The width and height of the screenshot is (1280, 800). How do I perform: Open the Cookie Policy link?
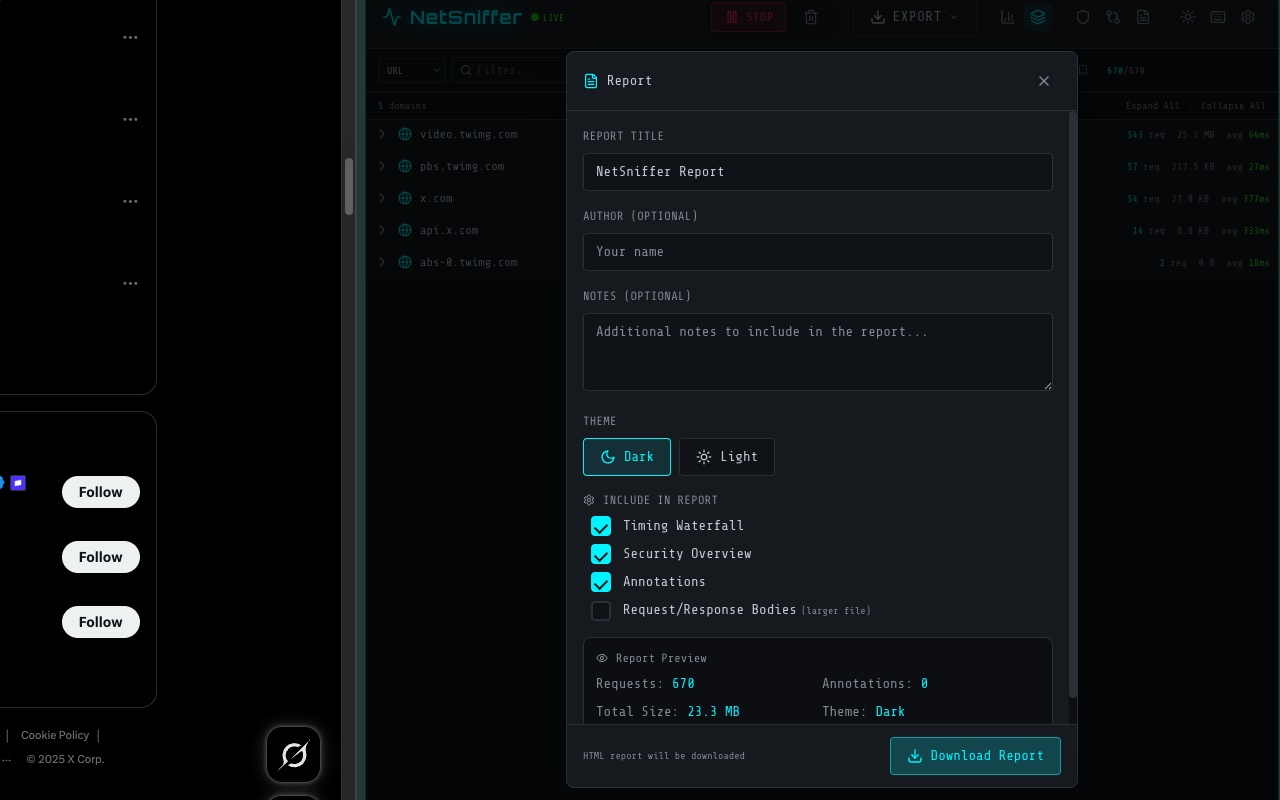(55, 735)
